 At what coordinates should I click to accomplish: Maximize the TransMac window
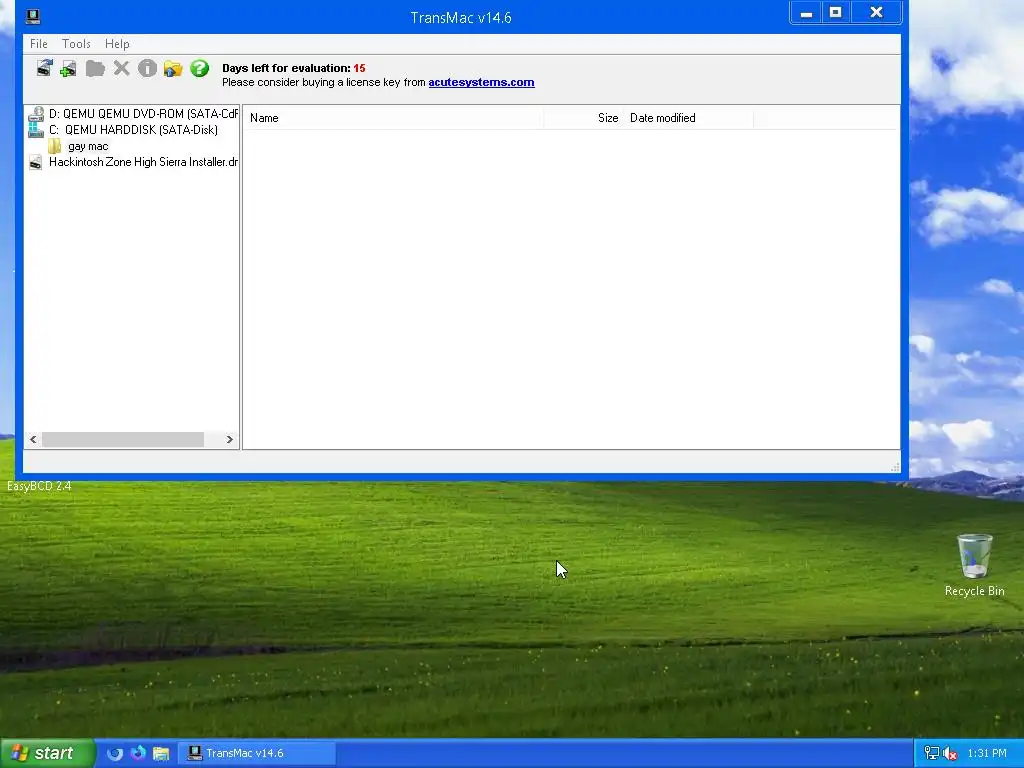click(836, 13)
